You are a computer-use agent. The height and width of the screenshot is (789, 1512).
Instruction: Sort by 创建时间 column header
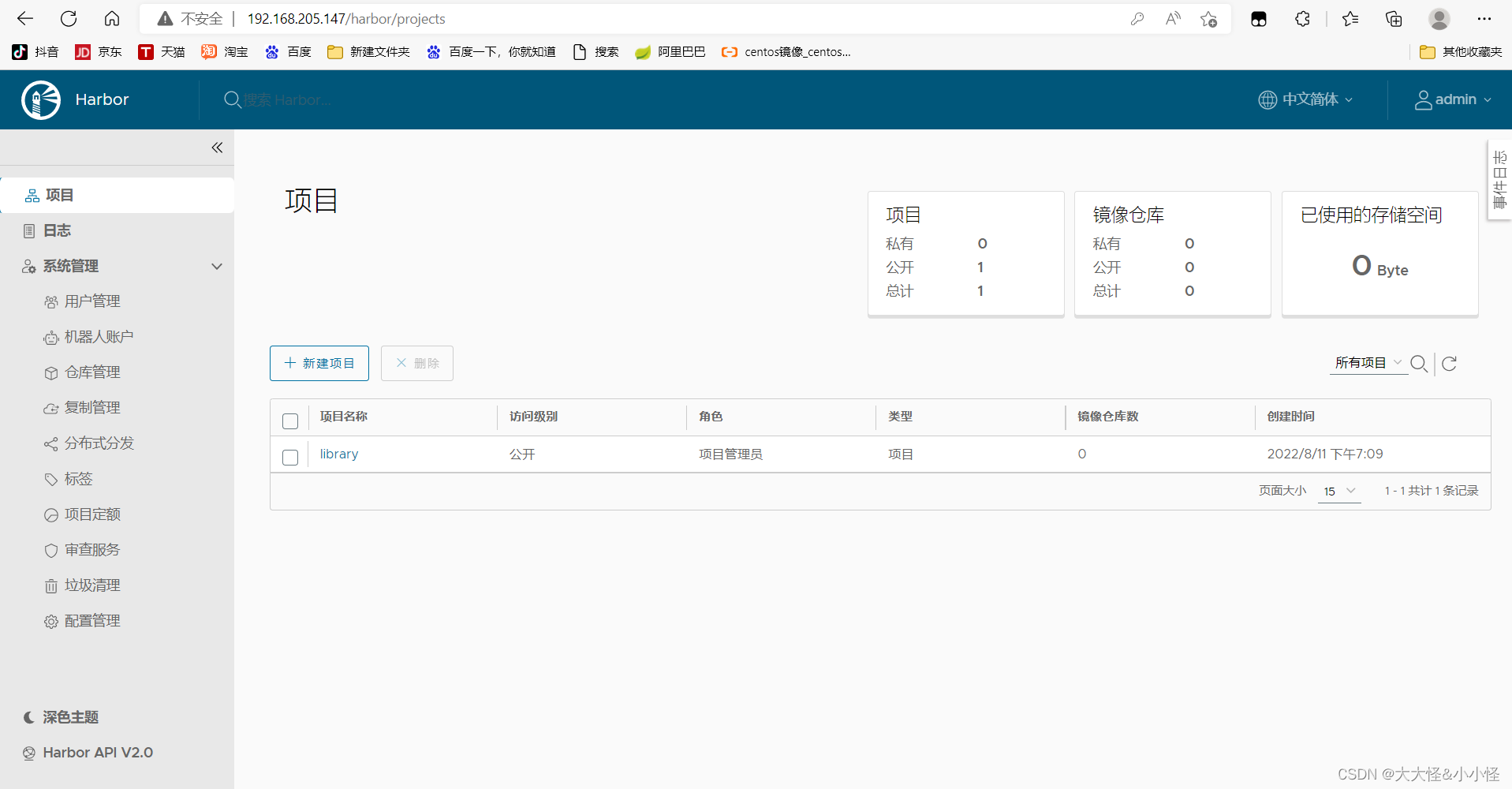click(x=1291, y=417)
